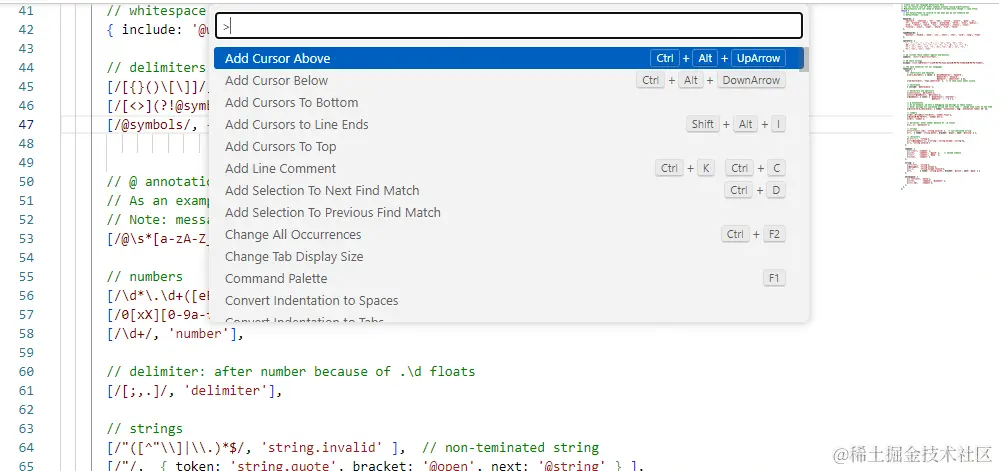Select Add Cursors To Top command

click(x=280, y=147)
